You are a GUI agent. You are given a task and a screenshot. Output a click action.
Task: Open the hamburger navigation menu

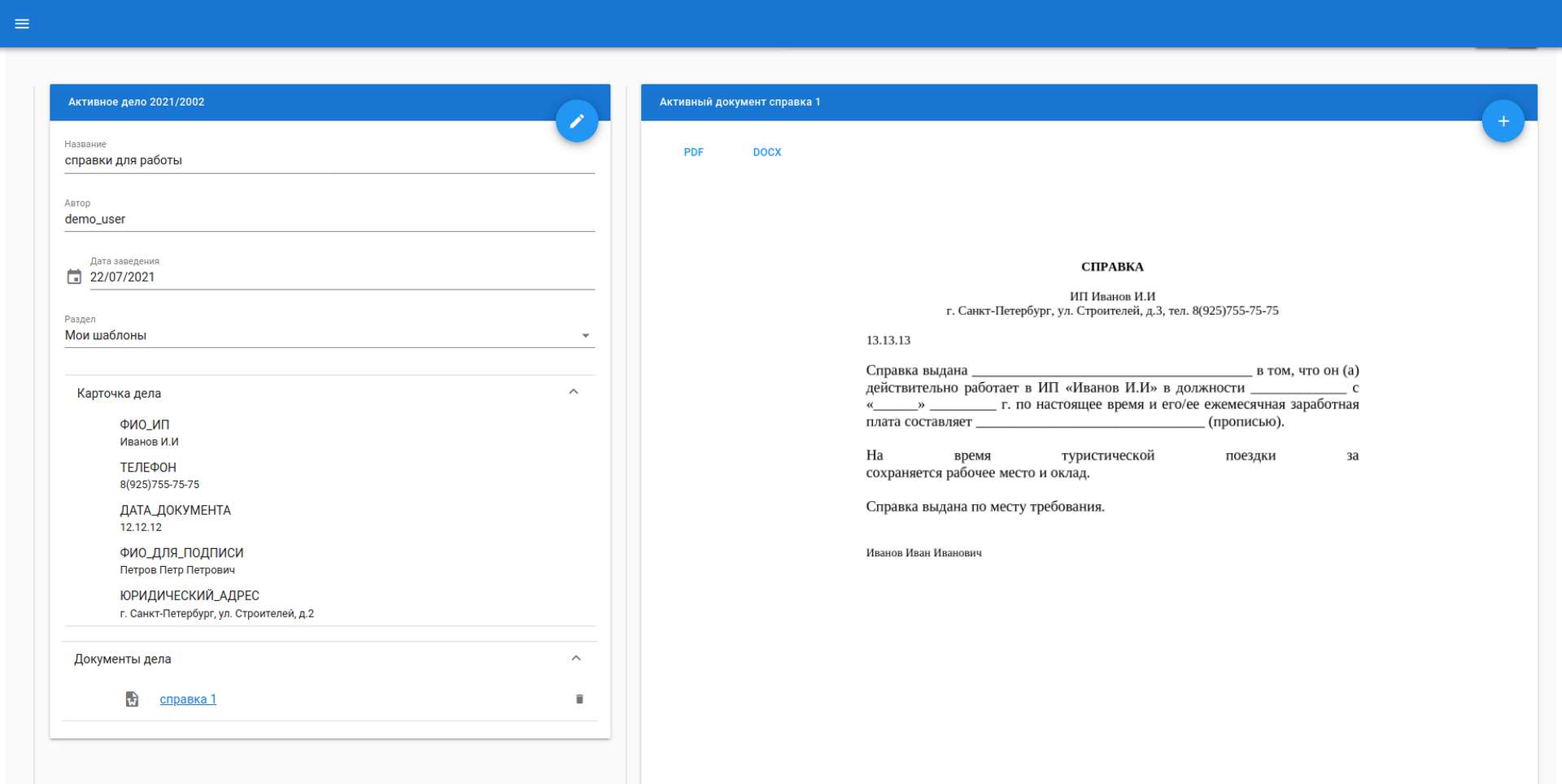(22, 24)
